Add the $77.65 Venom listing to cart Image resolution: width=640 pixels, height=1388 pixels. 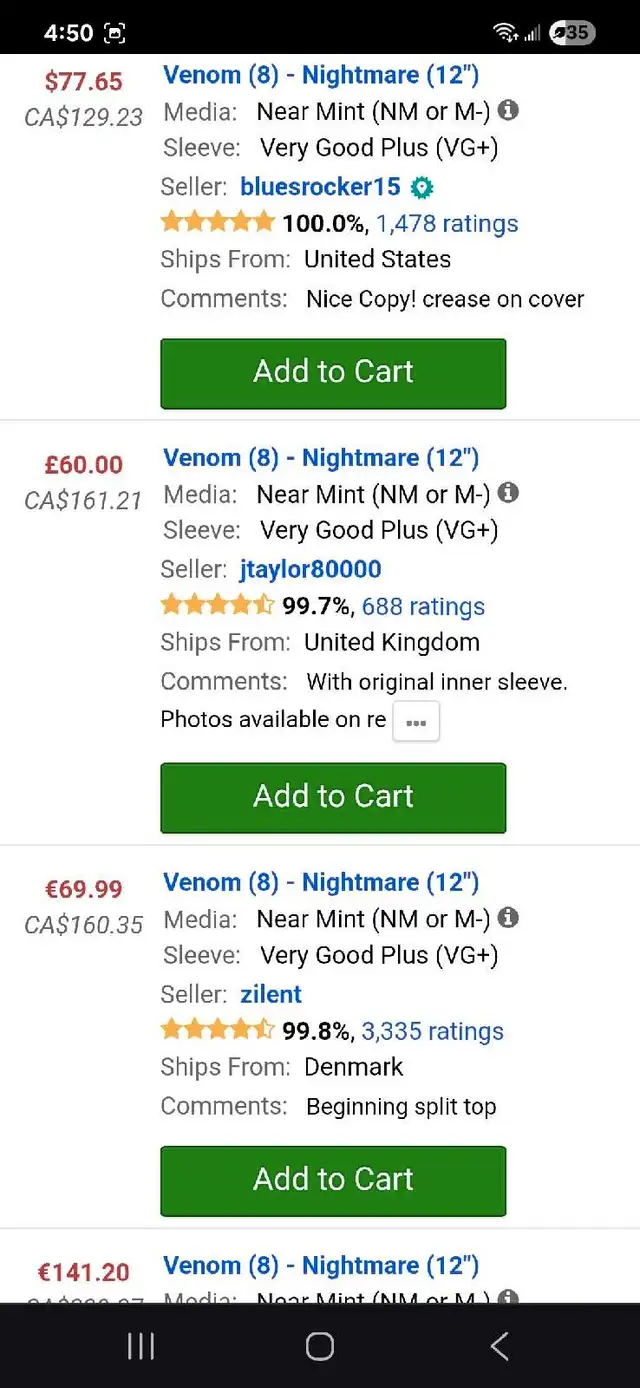[333, 373]
